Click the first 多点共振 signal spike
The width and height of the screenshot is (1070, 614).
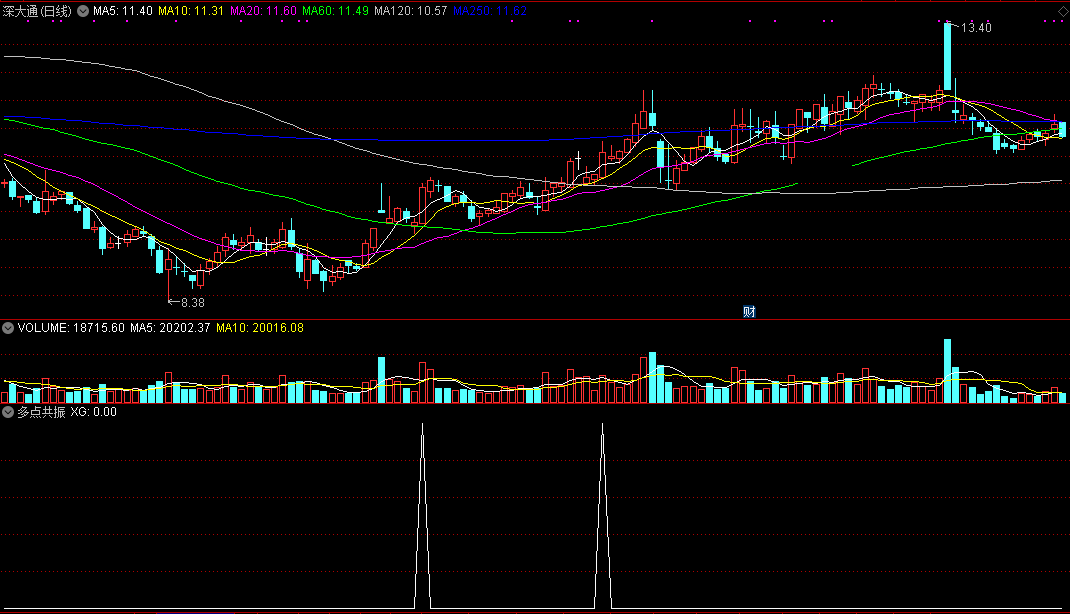click(x=422, y=516)
